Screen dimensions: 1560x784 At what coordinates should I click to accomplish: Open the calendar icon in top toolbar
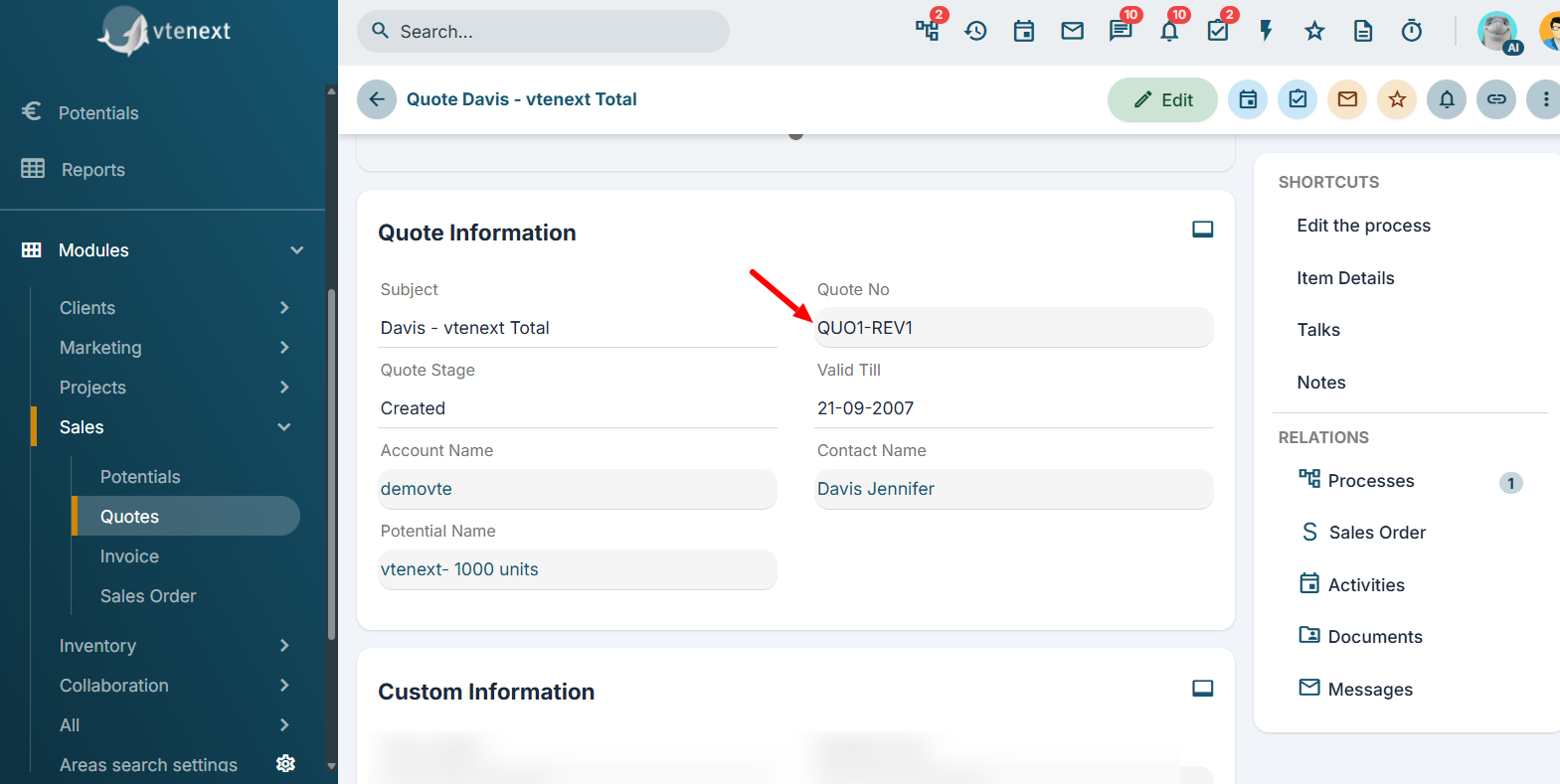pyautogui.click(x=1024, y=31)
